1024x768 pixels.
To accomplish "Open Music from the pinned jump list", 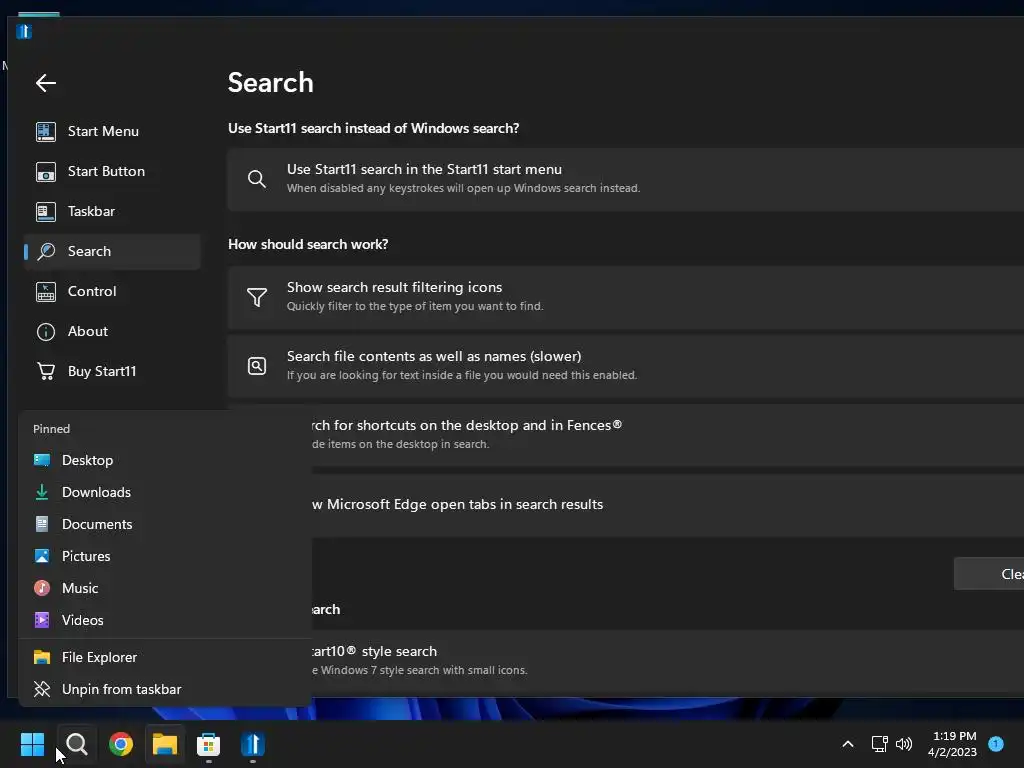I will click(x=165, y=588).
